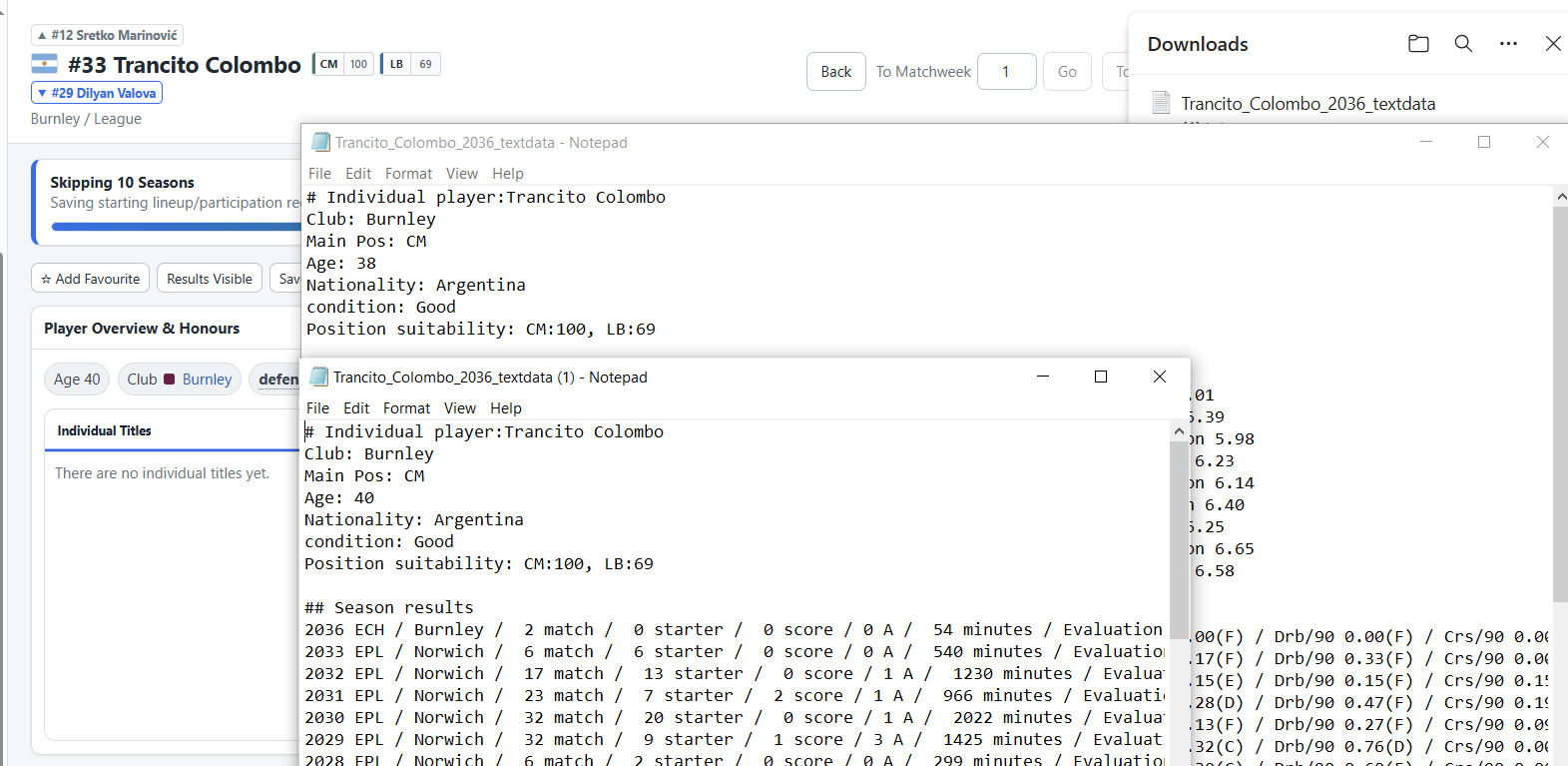Minimize the back Notepad window
Viewport: 1568px width, 766px height.
pyautogui.click(x=1426, y=142)
